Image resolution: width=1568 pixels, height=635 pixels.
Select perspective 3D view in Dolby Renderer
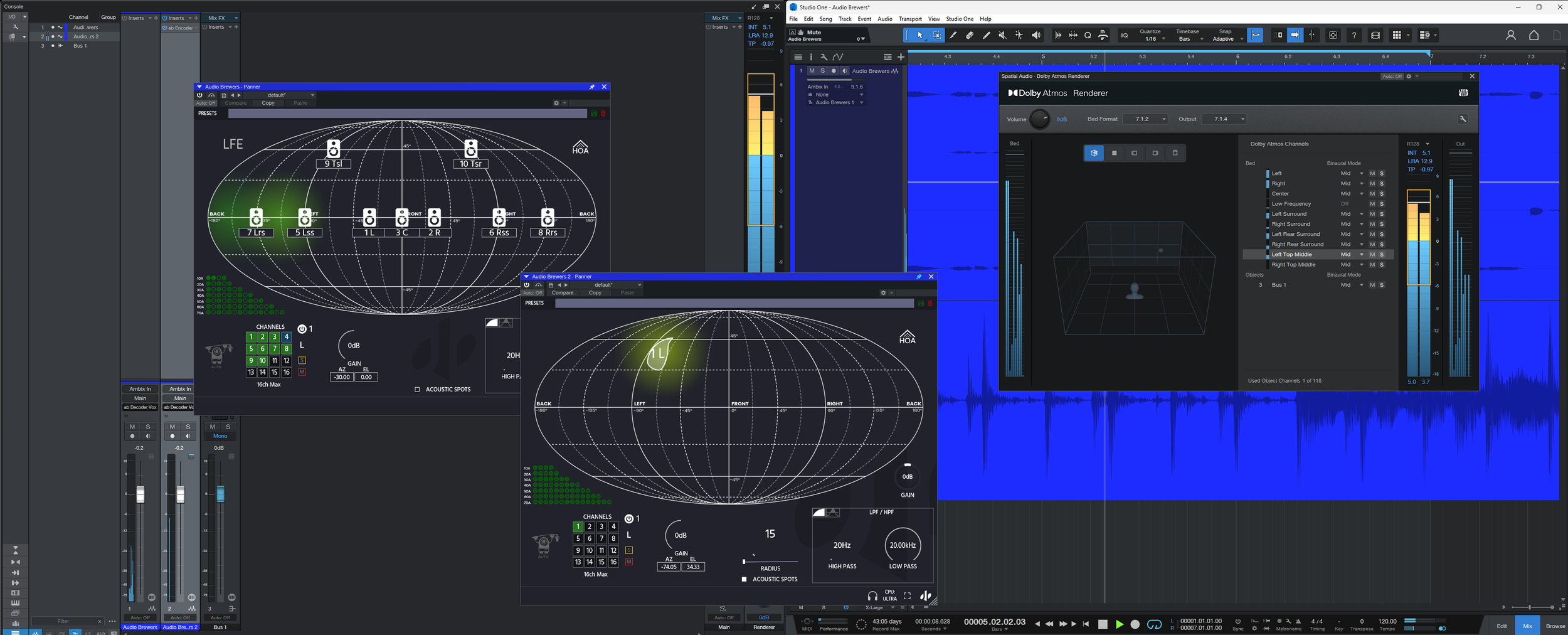[1094, 153]
